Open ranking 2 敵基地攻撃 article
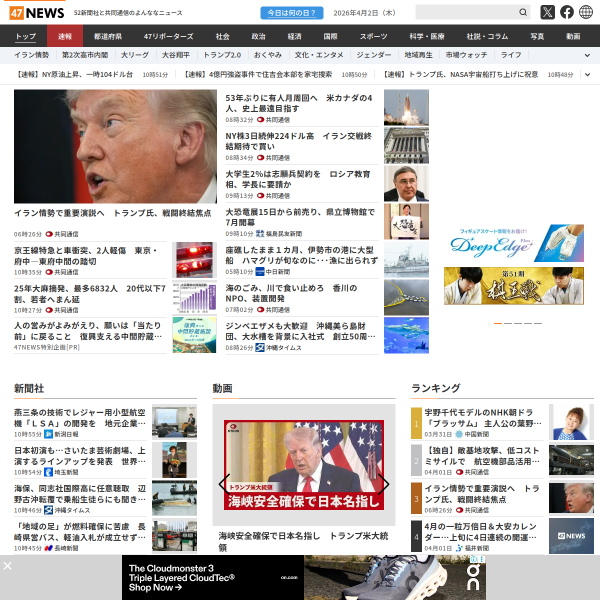 point(482,456)
